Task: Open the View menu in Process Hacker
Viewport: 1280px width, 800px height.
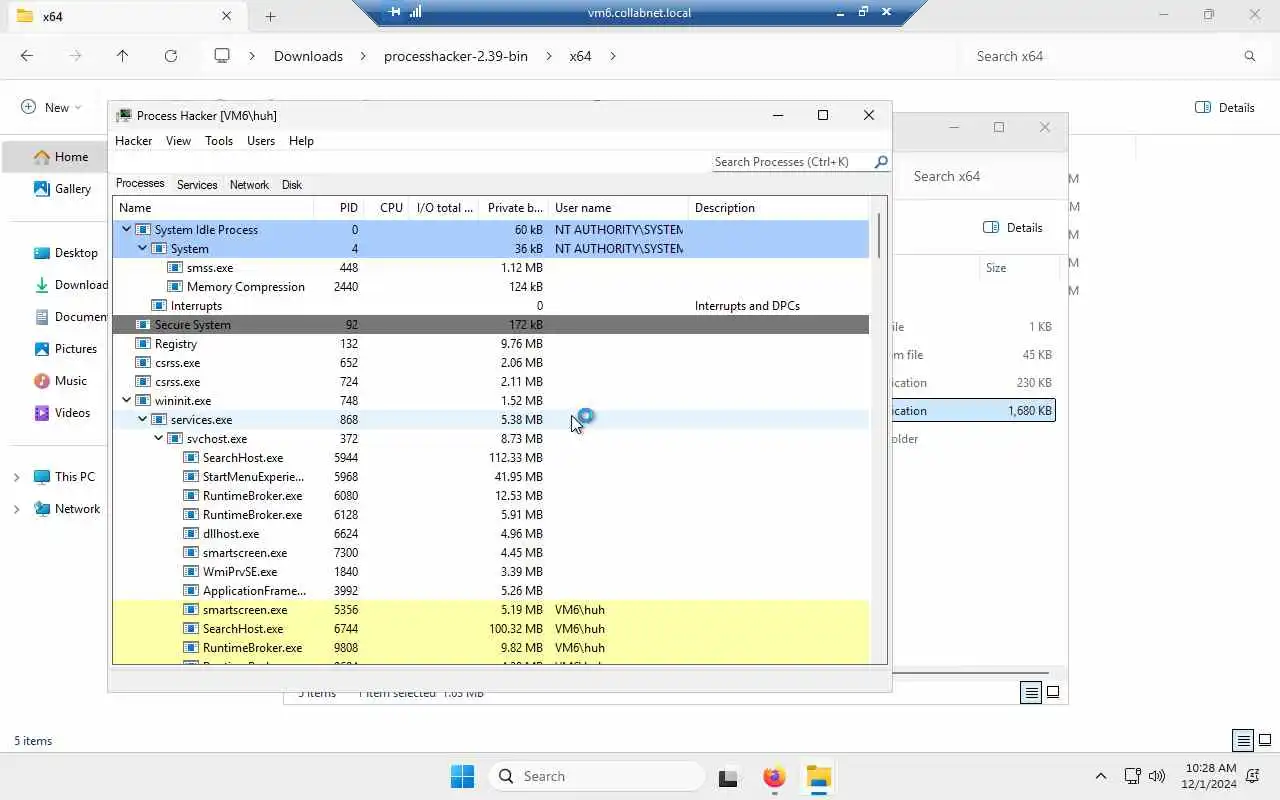Action: [178, 141]
